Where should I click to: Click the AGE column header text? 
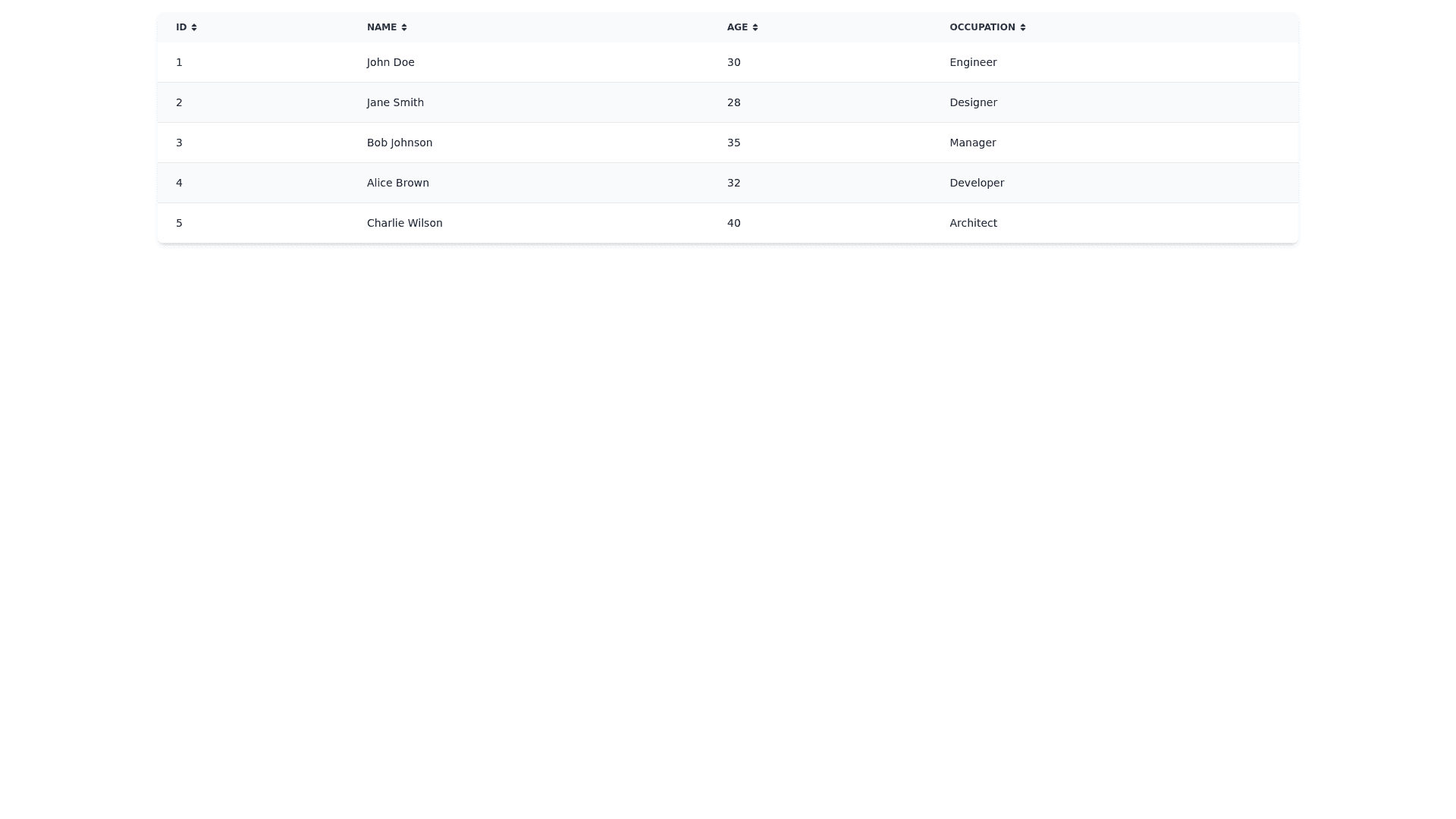click(x=737, y=27)
